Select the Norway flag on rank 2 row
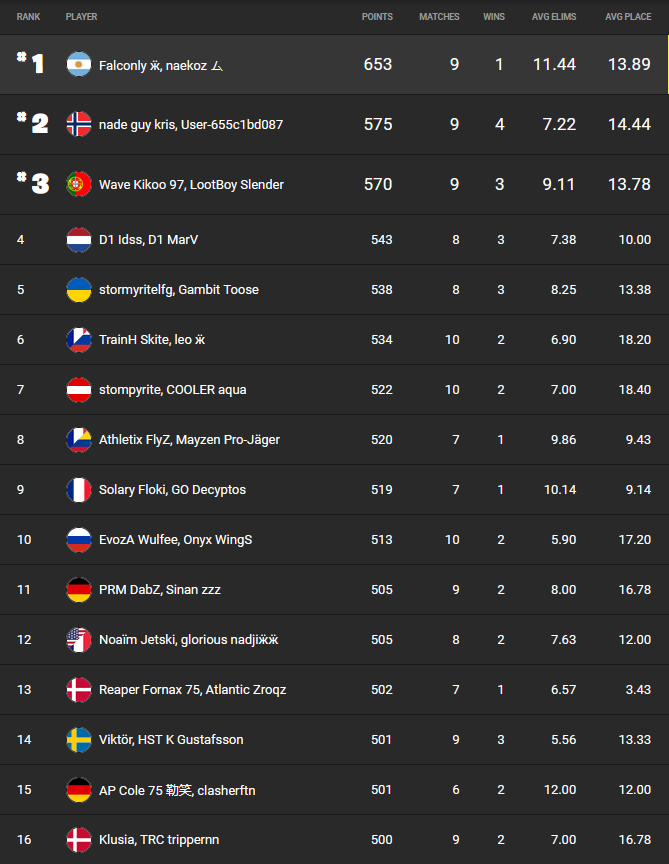The height and width of the screenshot is (864, 669). coord(78,124)
